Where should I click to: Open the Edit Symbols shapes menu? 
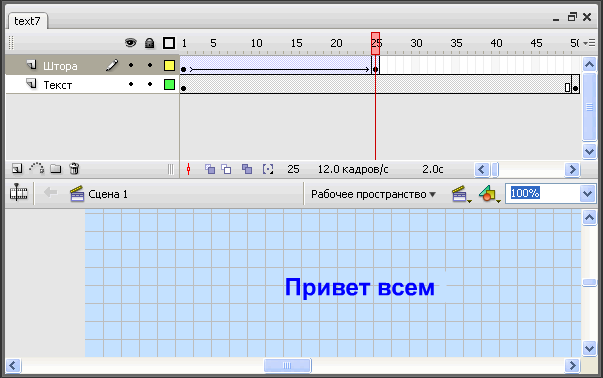[x=489, y=194]
